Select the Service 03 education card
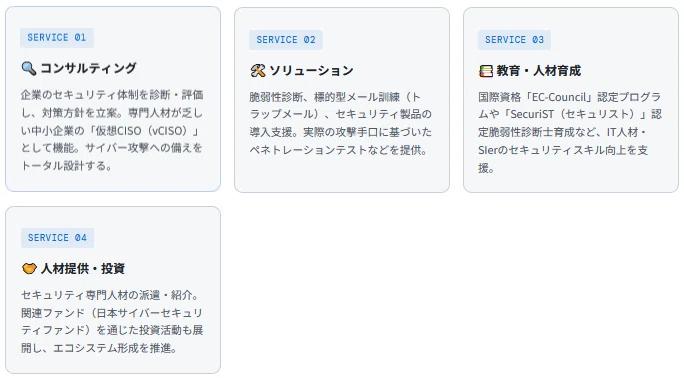Screen dimensions: 684x378 click(571, 100)
